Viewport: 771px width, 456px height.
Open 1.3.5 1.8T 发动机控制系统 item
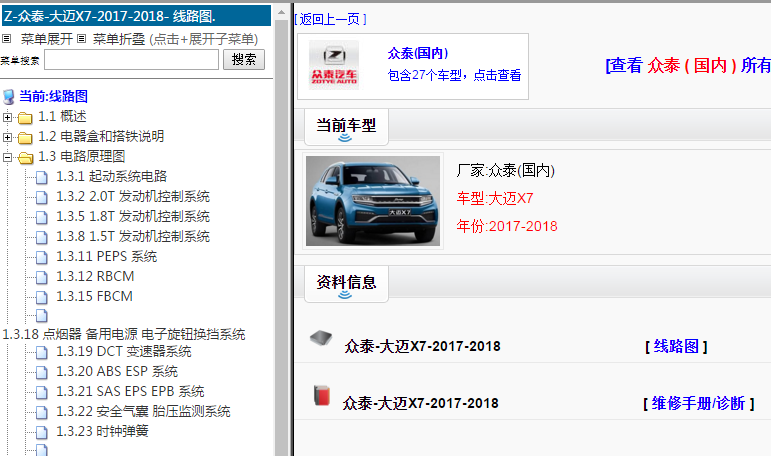(133, 216)
